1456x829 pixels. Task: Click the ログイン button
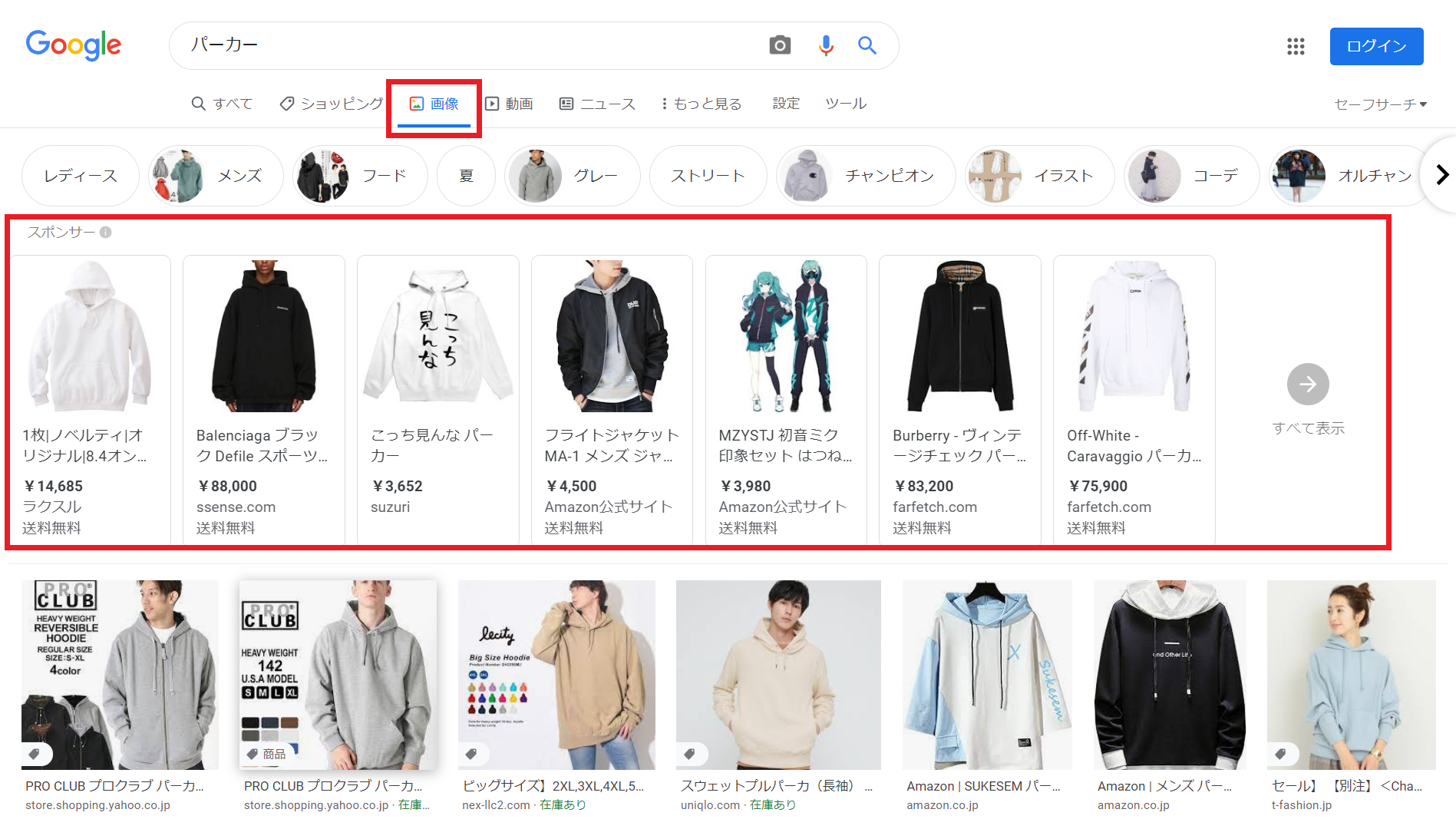[1376, 46]
